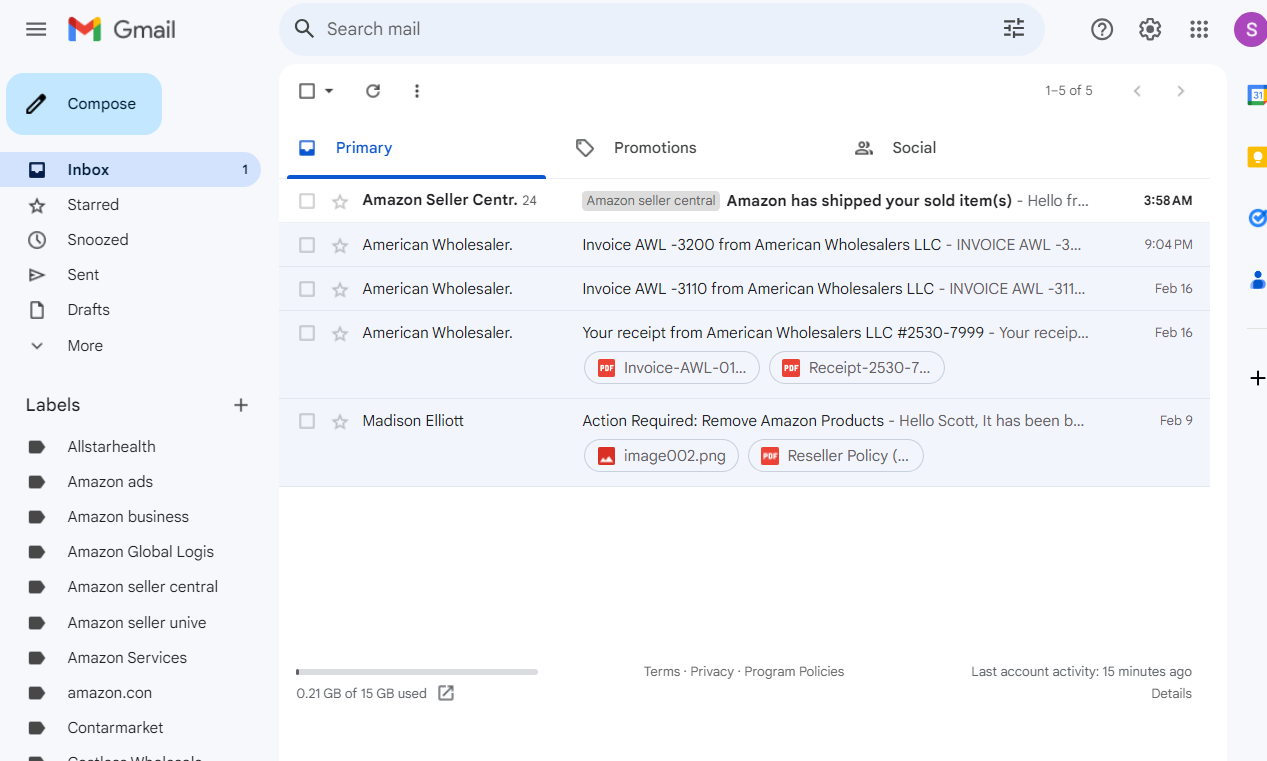
Task: Open Google Keep side panel icon
Action: (x=1257, y=157)
